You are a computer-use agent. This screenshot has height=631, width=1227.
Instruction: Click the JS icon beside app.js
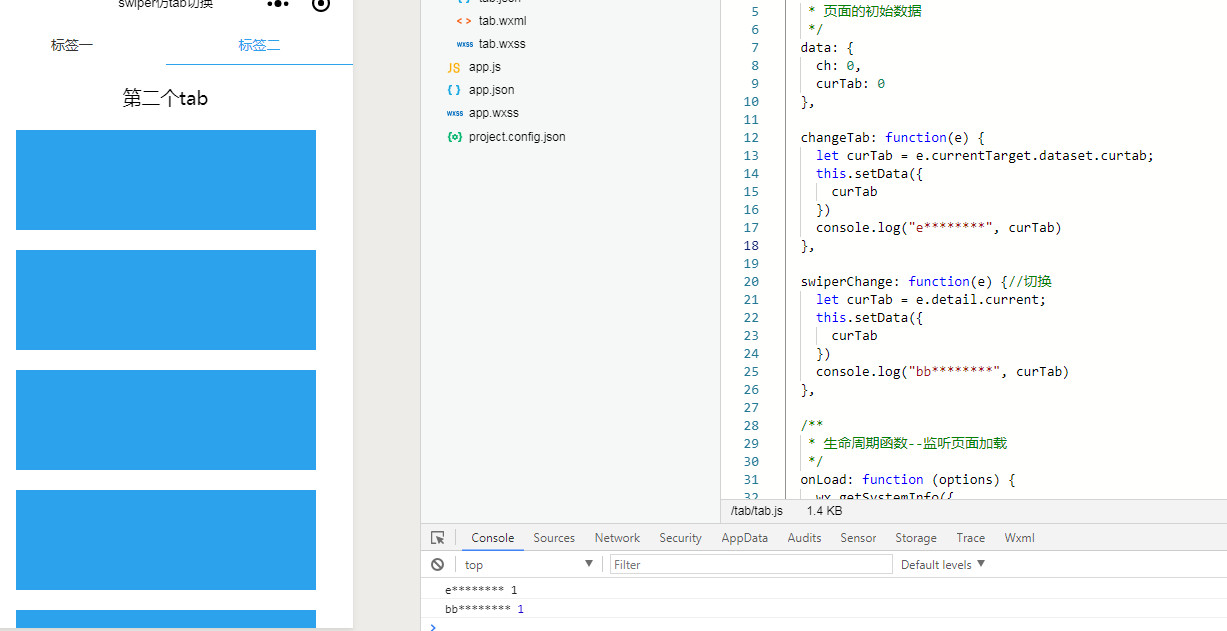coord(454,67)
